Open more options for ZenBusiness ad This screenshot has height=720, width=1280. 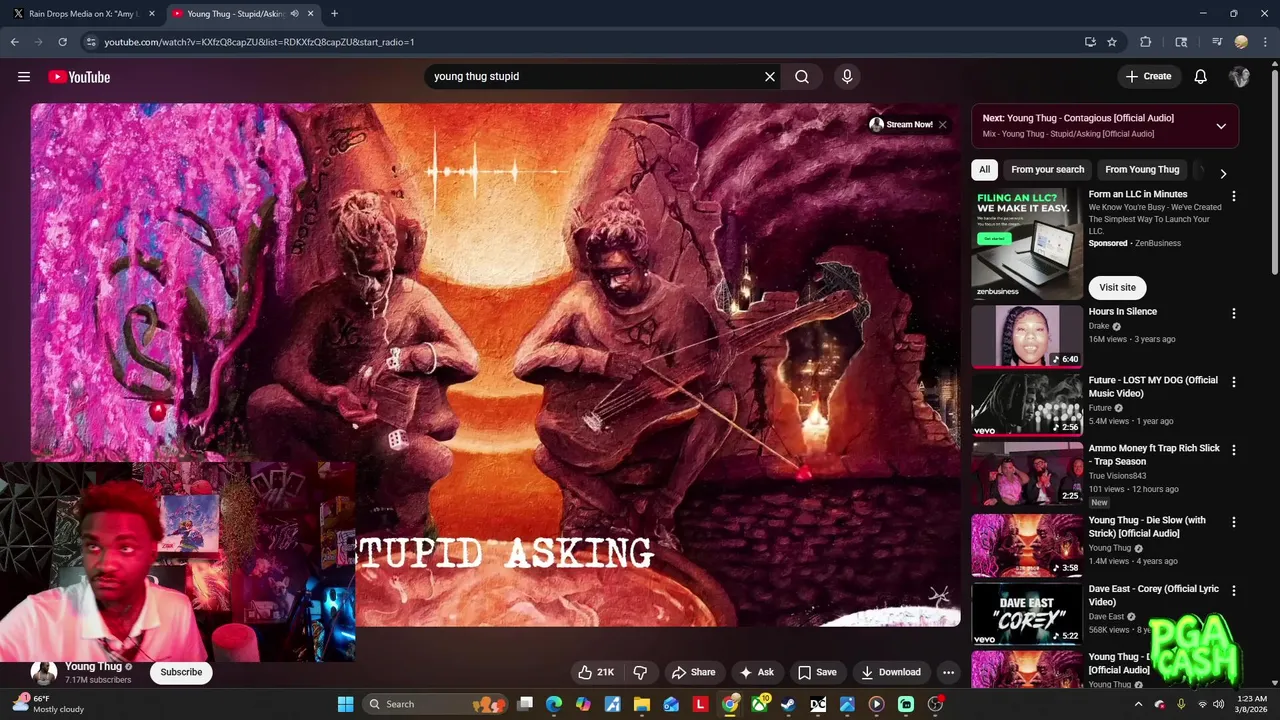click(1233, 197)
